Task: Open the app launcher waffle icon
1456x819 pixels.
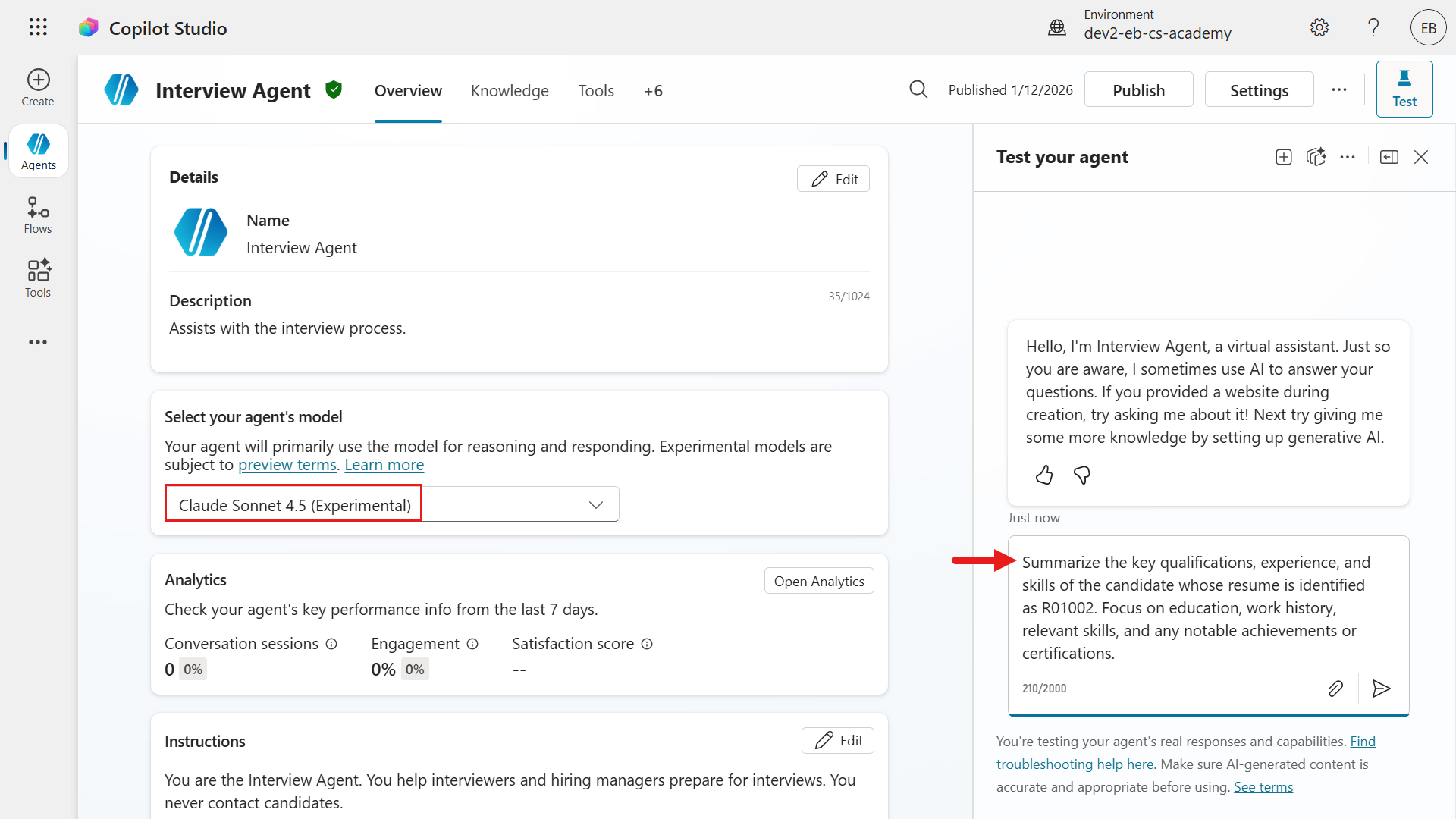Action: 38,27
